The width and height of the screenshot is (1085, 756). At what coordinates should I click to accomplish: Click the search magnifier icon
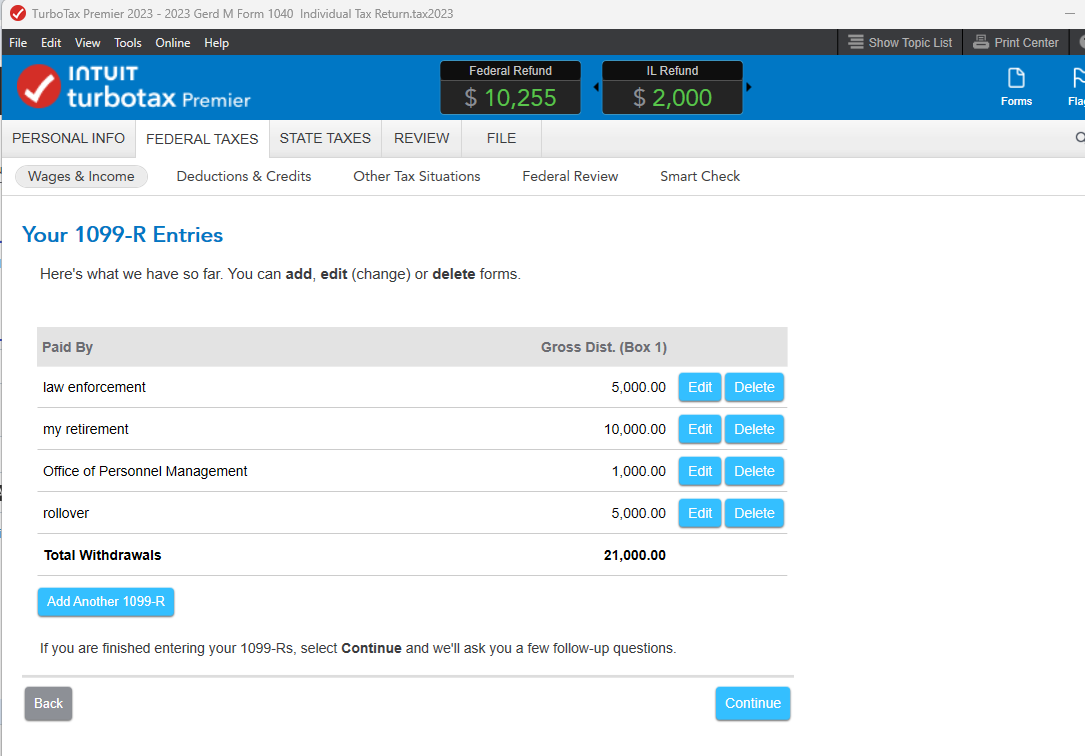[1079, 138]
